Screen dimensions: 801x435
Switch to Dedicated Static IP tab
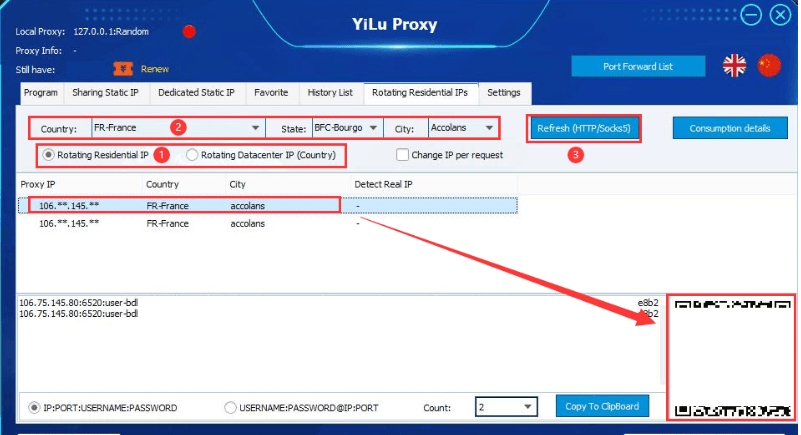(196, 93)
